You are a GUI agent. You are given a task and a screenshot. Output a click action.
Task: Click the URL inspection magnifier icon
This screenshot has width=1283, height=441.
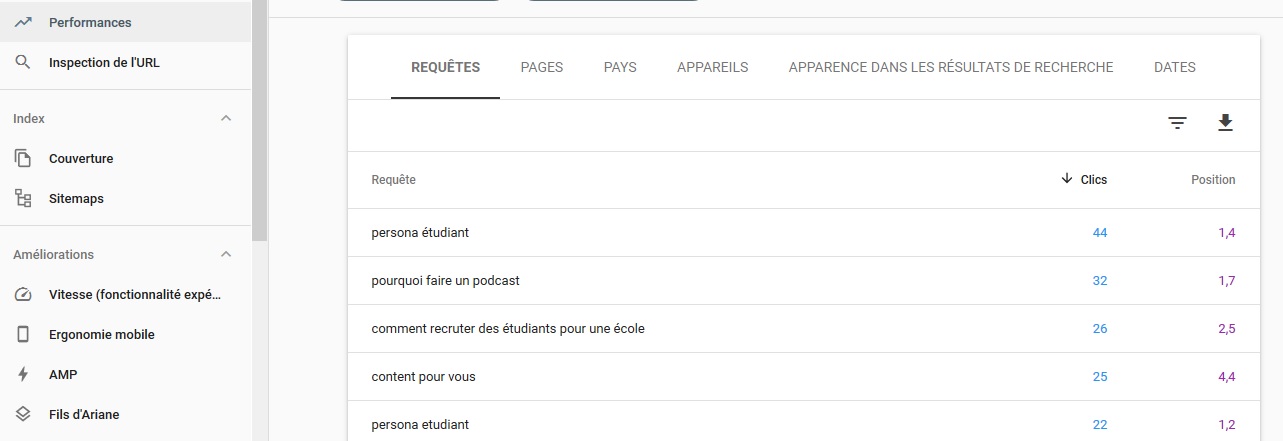23,62
